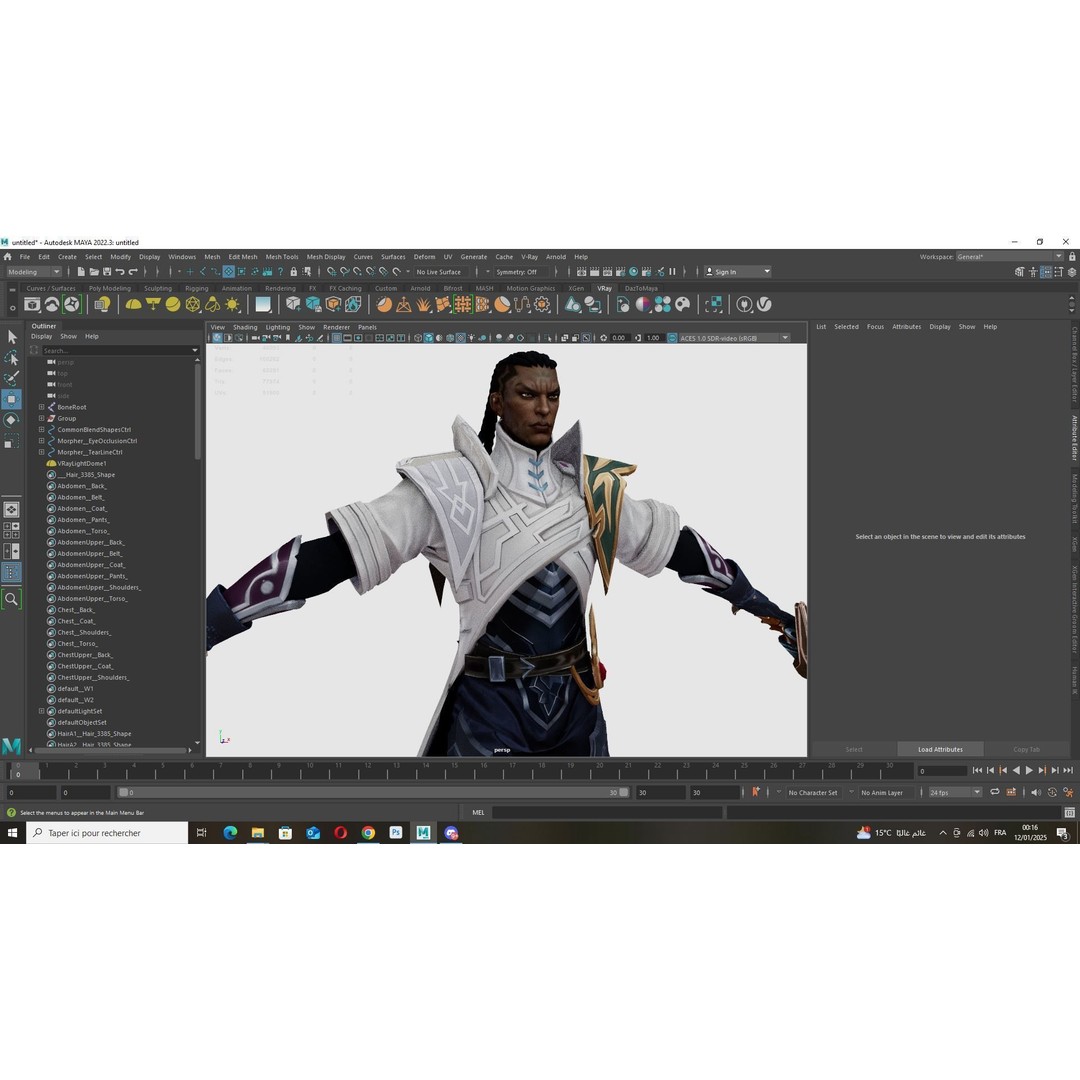Save the scene with the disk icon
This screenshot has width=1080, height=1080.
tap(107, 272)
